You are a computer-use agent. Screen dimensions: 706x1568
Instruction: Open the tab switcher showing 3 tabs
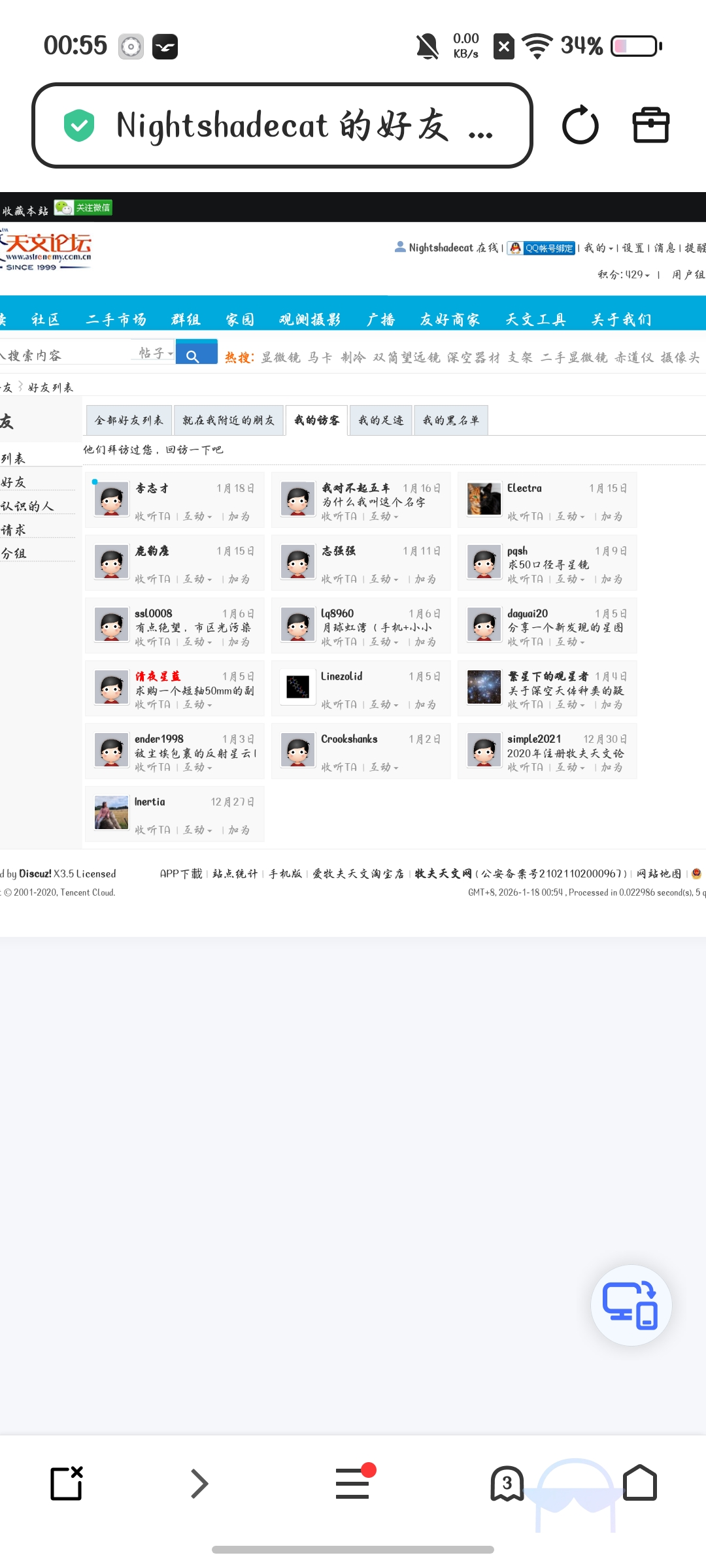pyautogui.click(x=507, y=1484)
